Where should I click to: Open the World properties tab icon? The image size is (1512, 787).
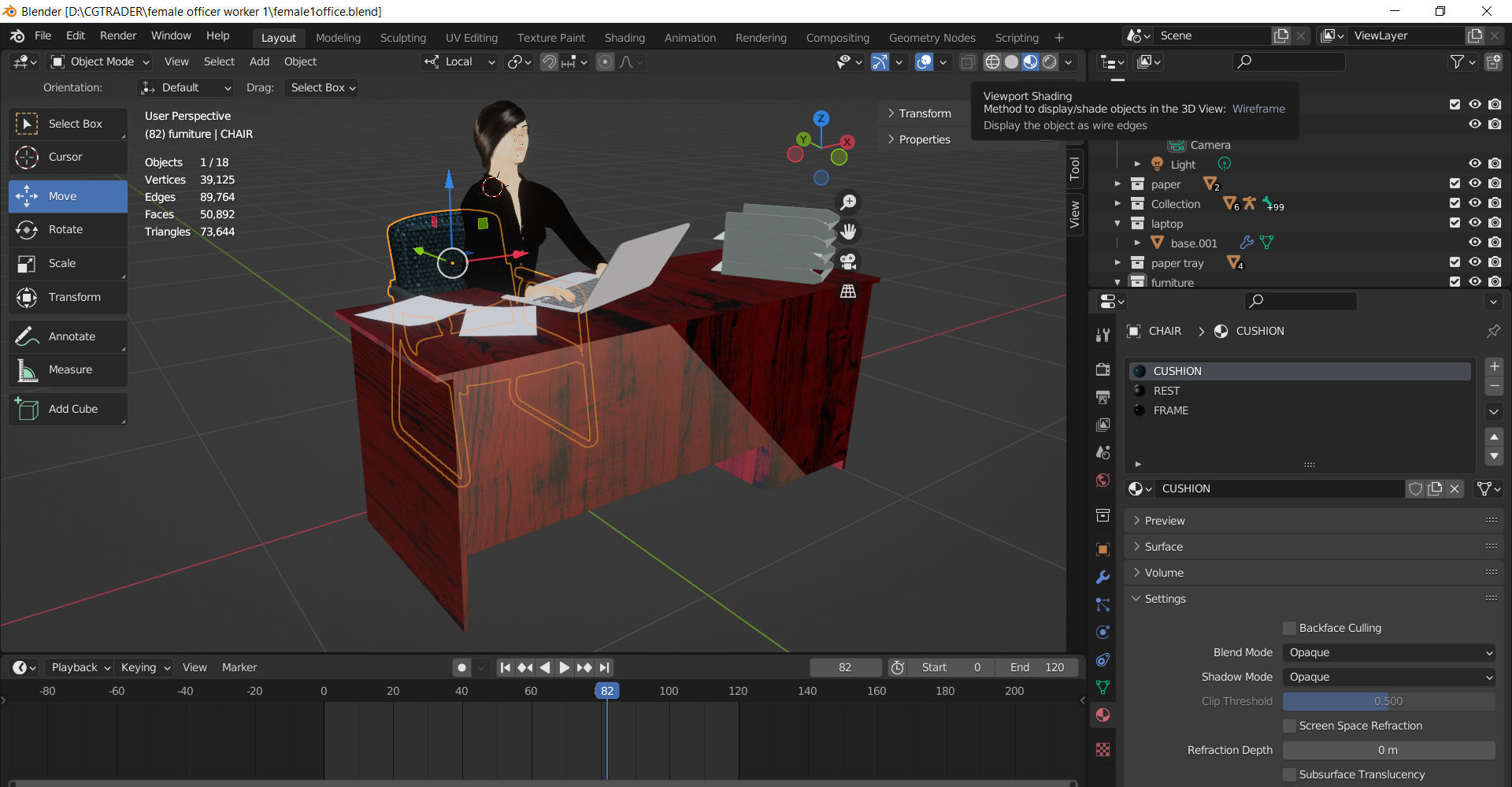tap(1102, 480)
